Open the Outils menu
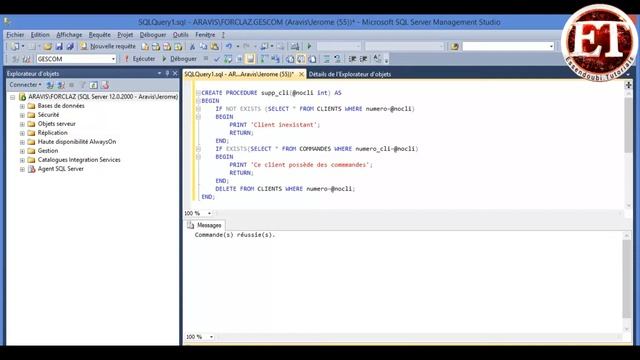This screenshot has width=640, height=360. tap(180, 35)
